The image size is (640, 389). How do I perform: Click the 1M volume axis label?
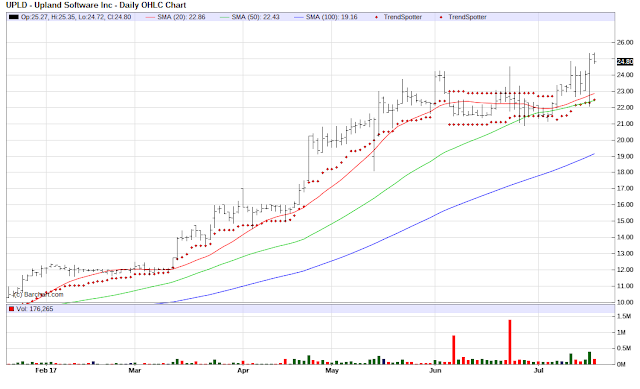click(x=621, y=333)
